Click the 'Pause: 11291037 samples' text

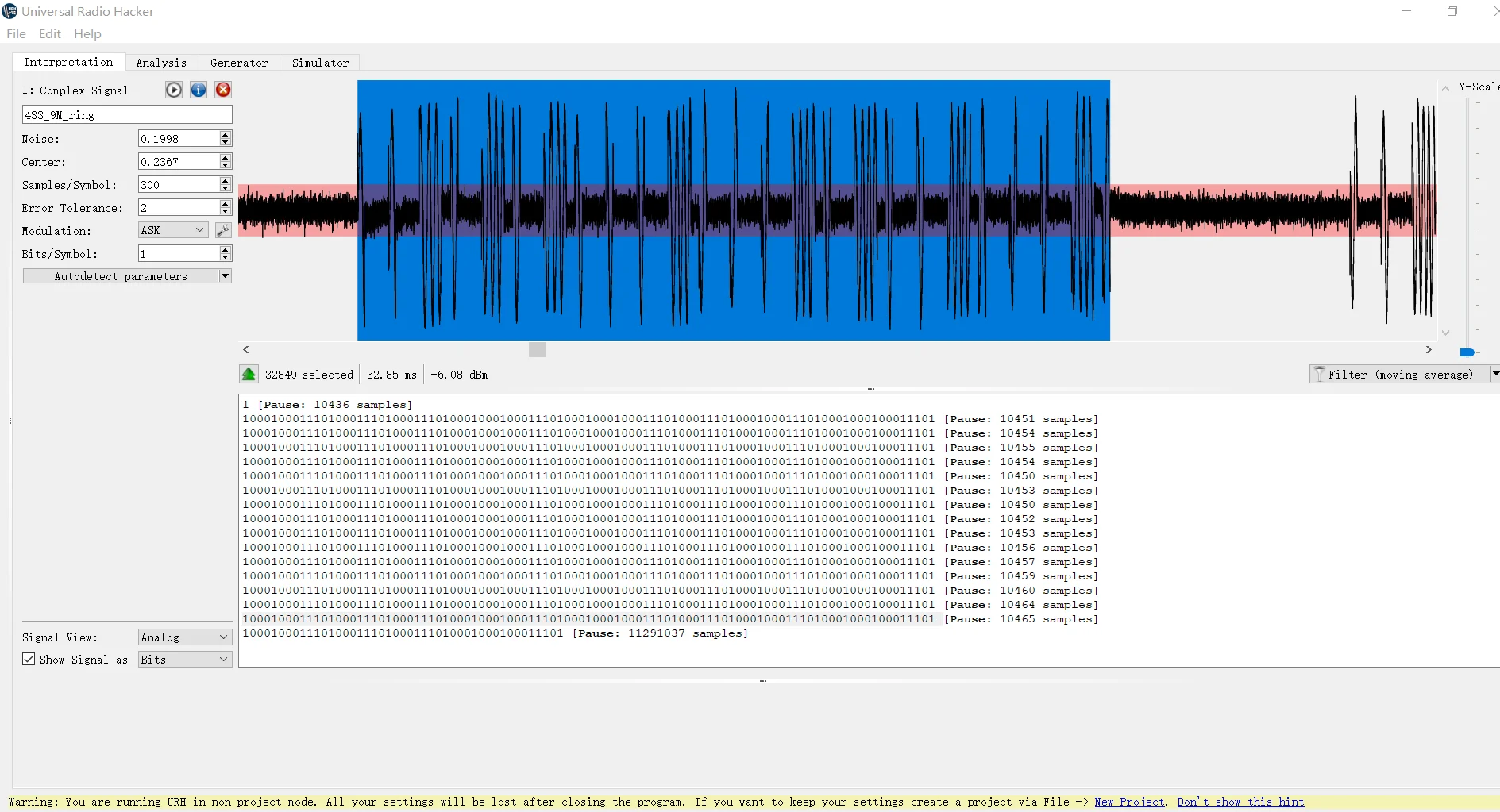[660, 633]
